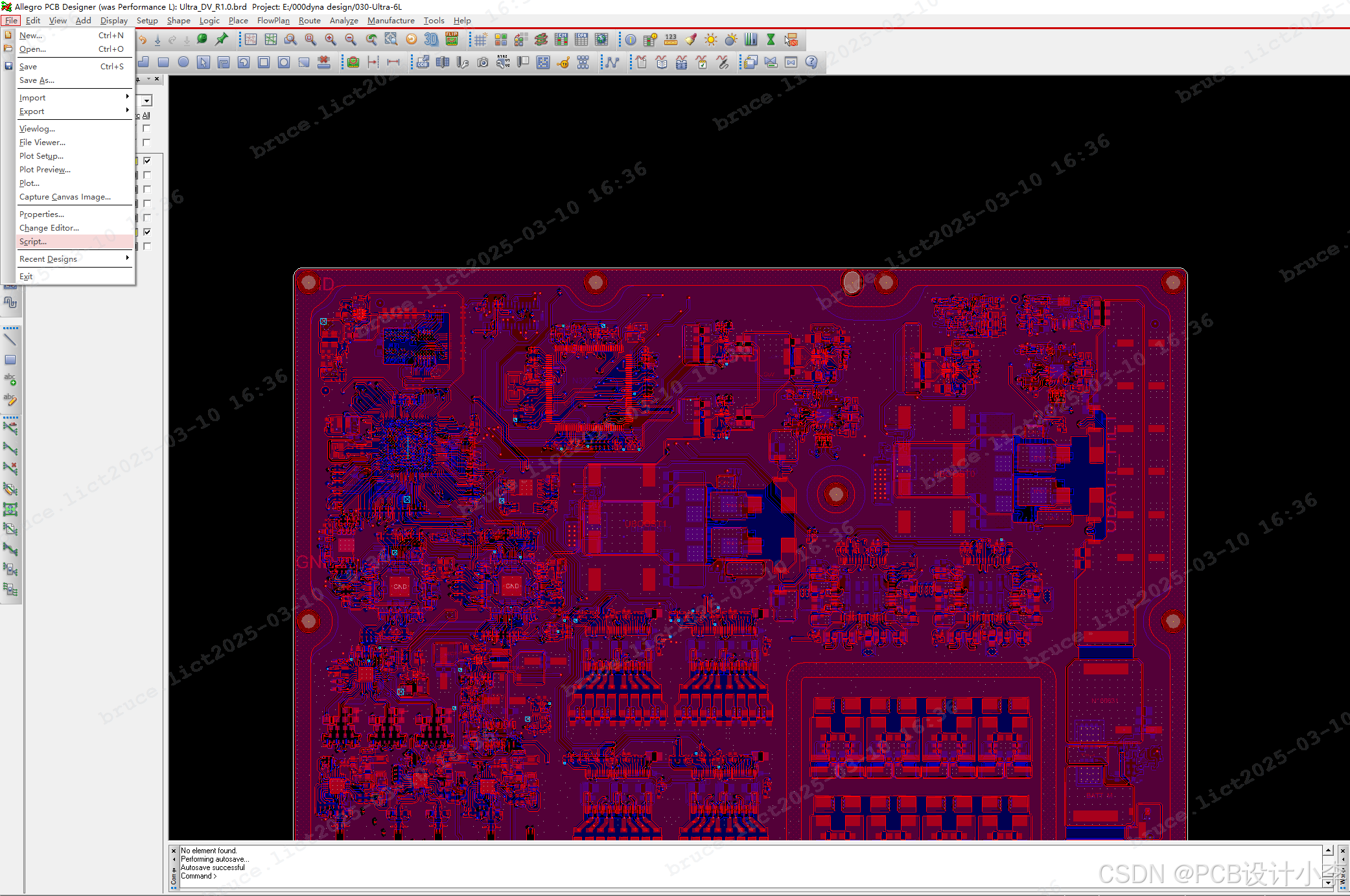The image size is (1350, 896).
Task: Click the All link in visibility panel
Action: pos(146,115)
